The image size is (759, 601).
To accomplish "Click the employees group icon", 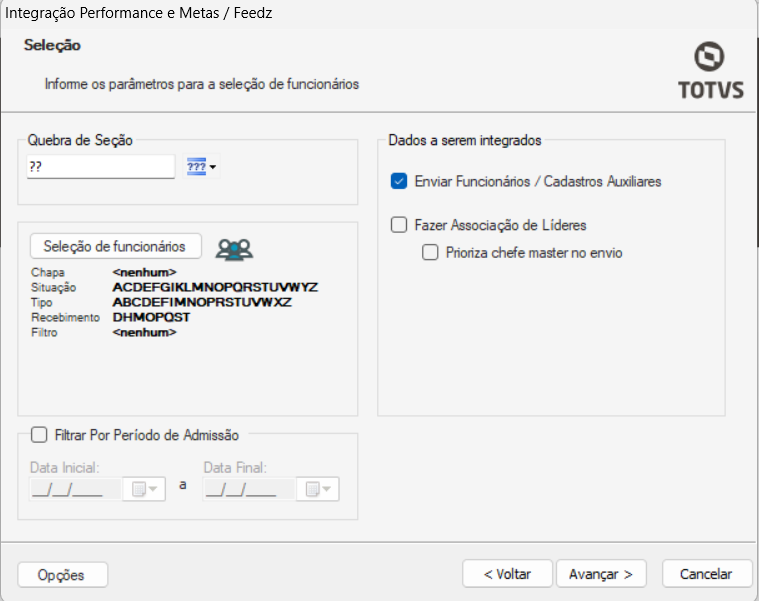I will (x=234, y=250).
